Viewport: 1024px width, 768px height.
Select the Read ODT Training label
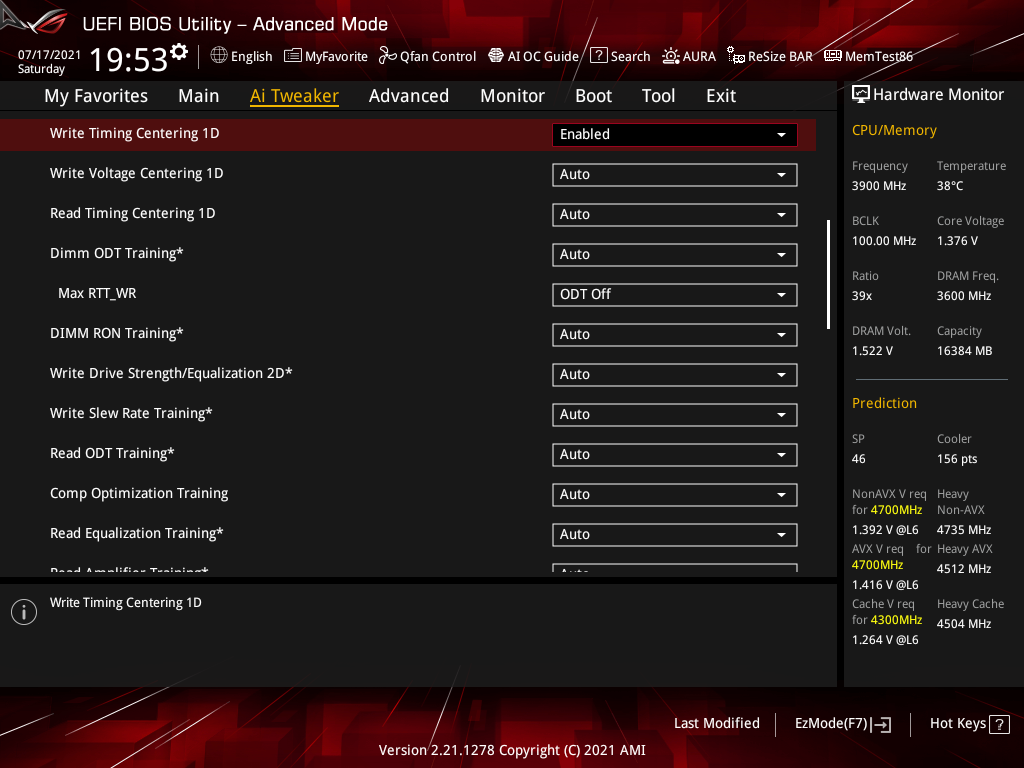pyautogui.click(x=112, y=453)
